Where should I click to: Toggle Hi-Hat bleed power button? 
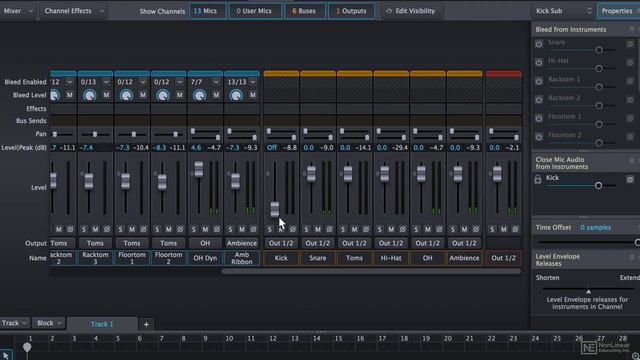pos(539,62)
